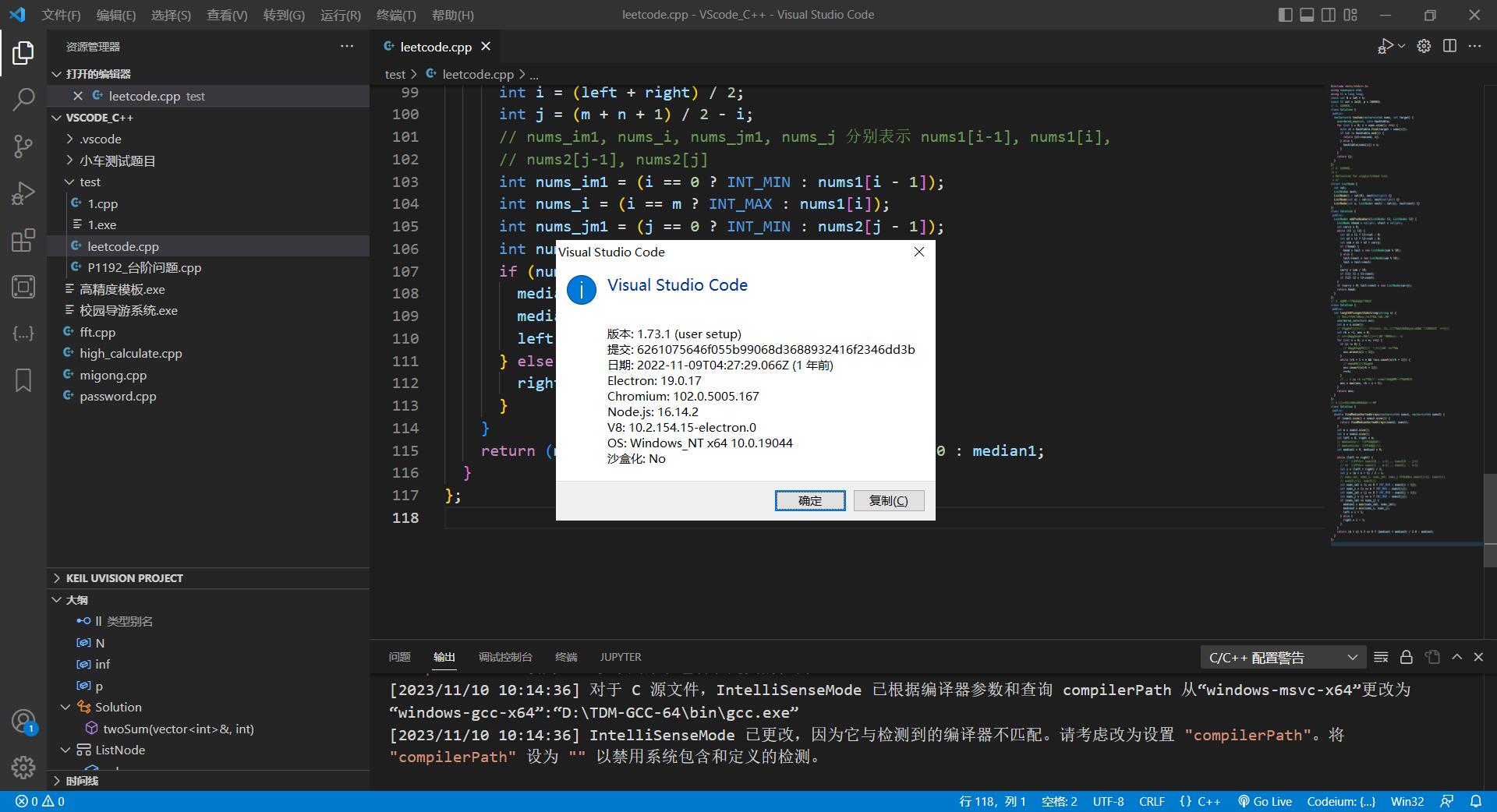
Task: Click the split editor right icon
Action: (x=1449, y=46)
